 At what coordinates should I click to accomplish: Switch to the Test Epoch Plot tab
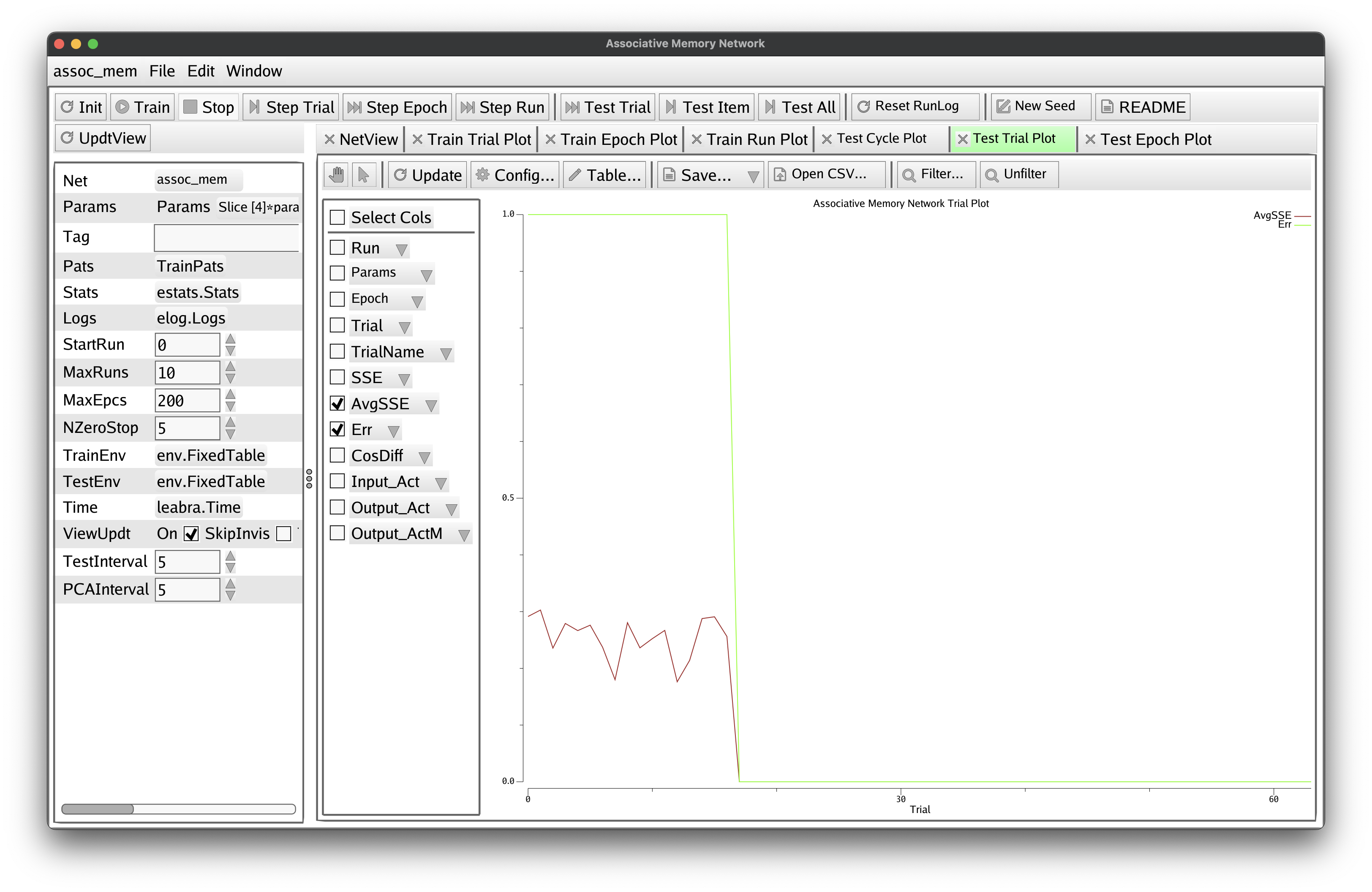(1155, 139)
